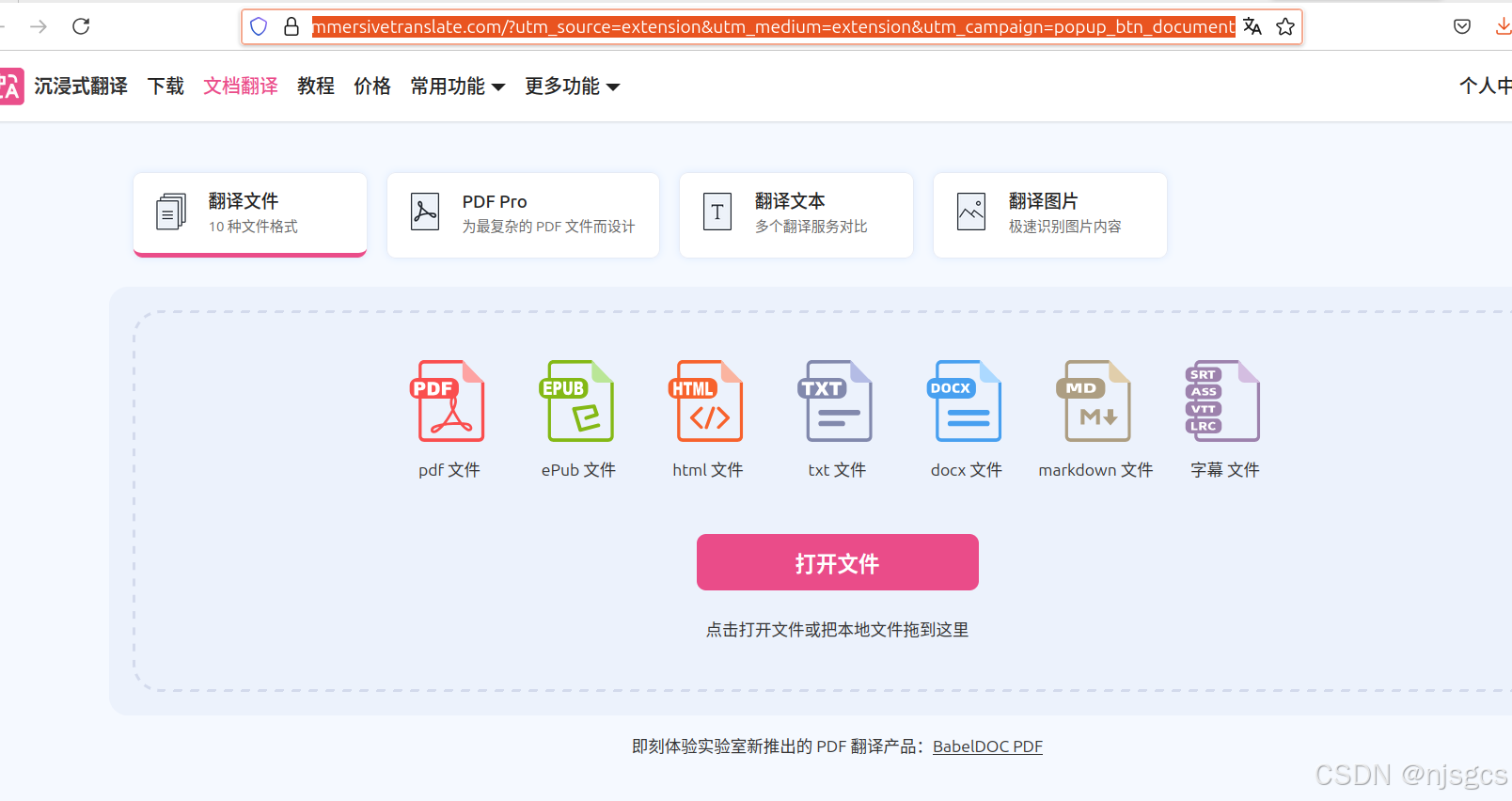Click the PDF icon in PDF Pro card
This screenshot has width=1512, height=801.
click(425, 212)
